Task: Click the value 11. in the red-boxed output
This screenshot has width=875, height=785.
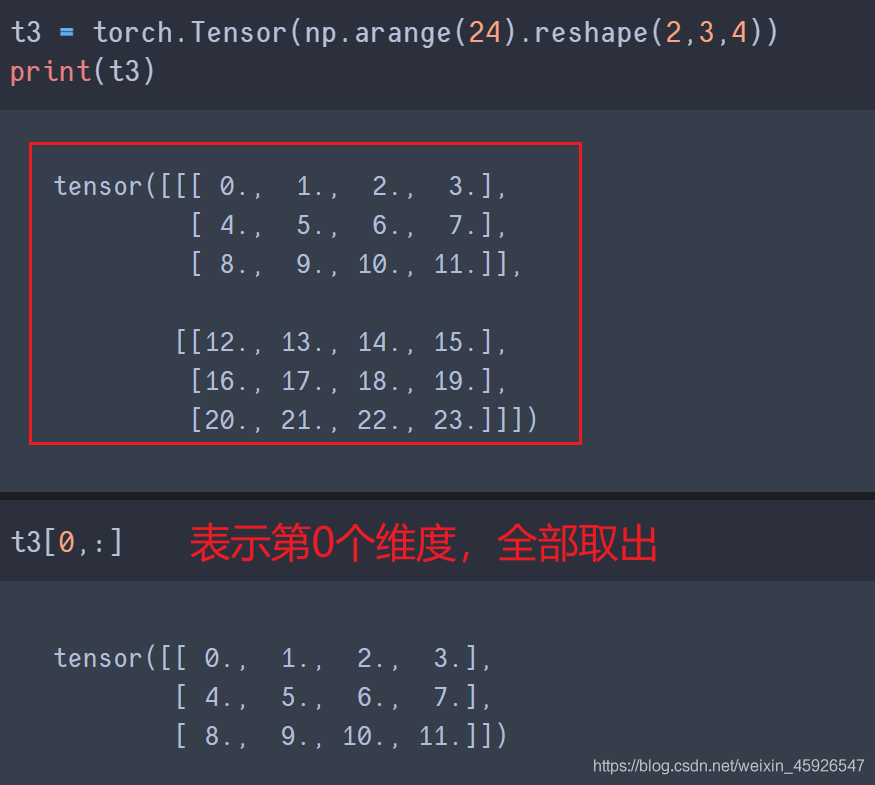Action: 460,264
